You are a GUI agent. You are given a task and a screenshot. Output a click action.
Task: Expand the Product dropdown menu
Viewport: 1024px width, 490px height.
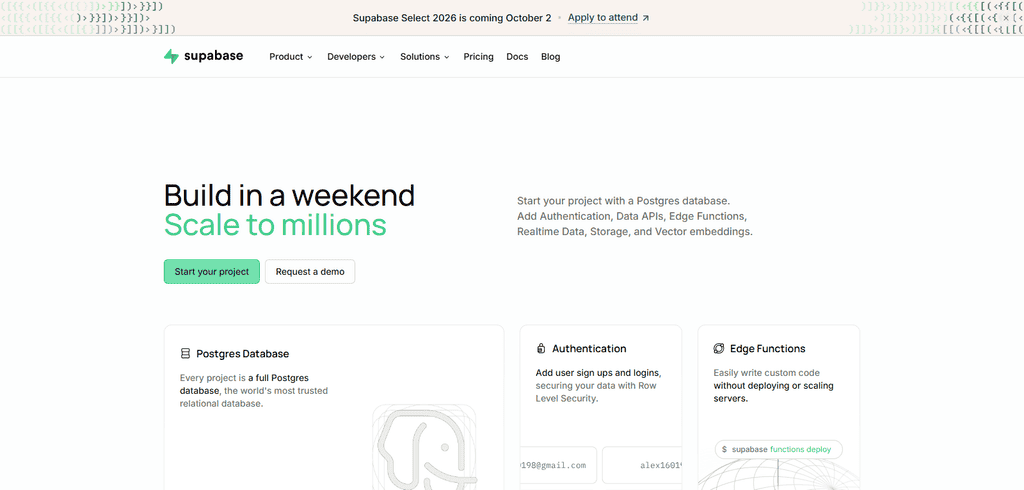point(291,57)
